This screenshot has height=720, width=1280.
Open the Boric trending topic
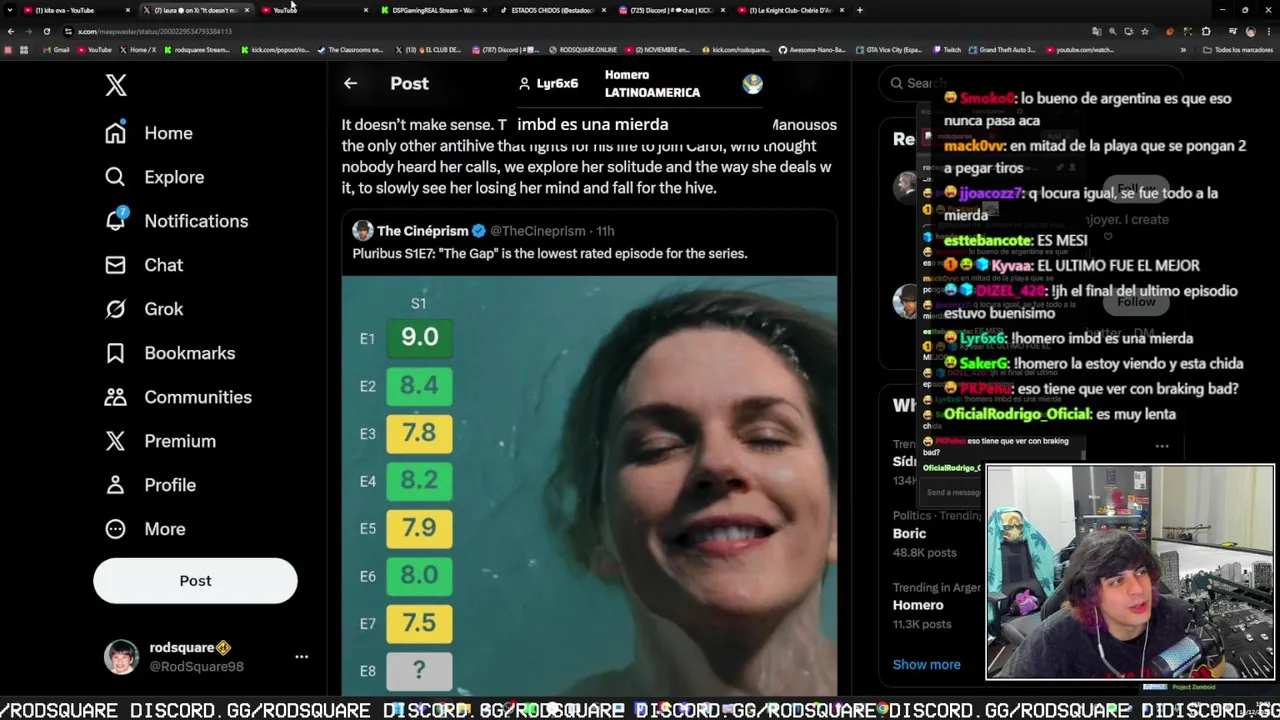(909, 534)
